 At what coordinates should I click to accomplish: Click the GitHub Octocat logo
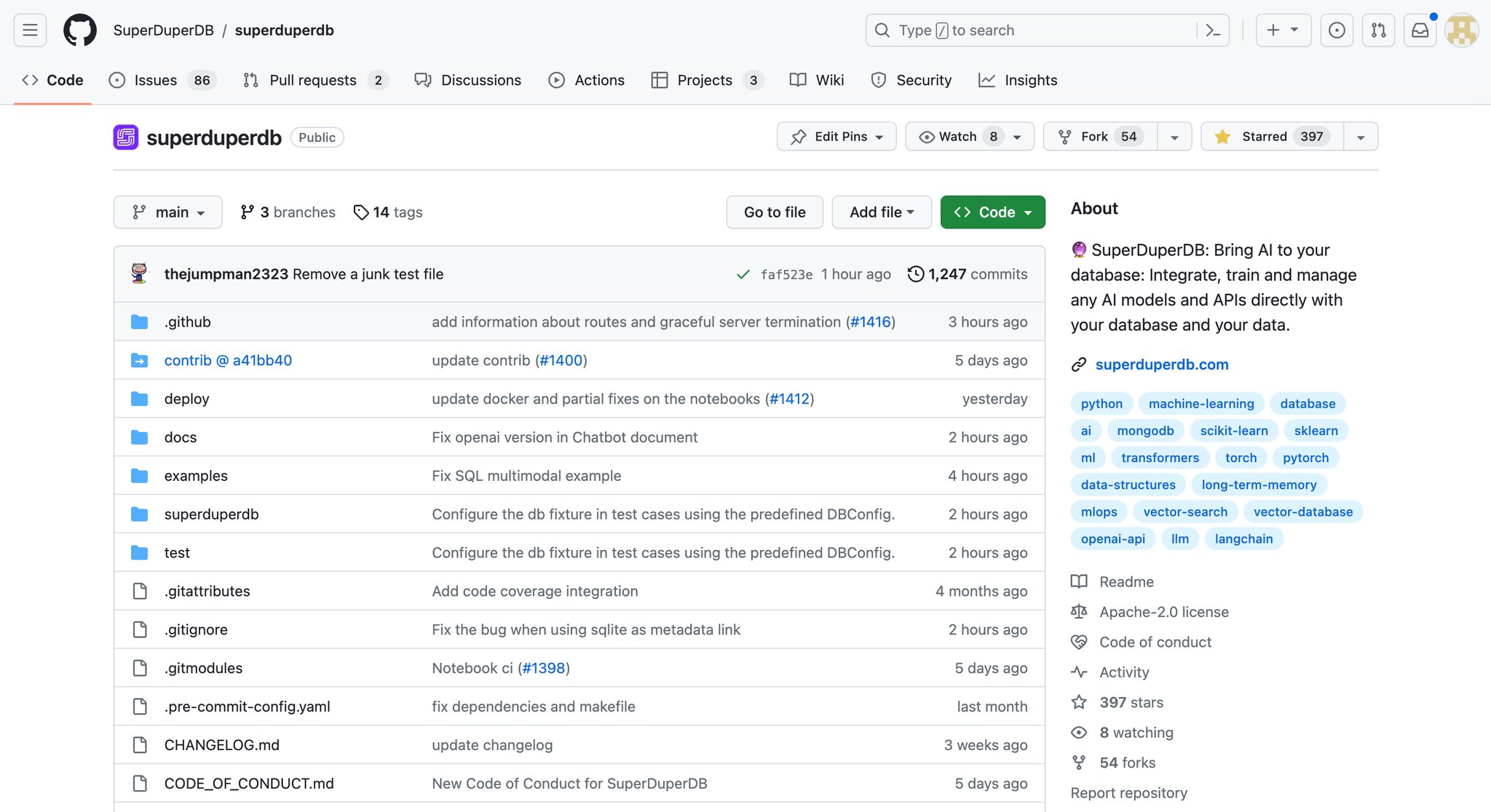80,31
